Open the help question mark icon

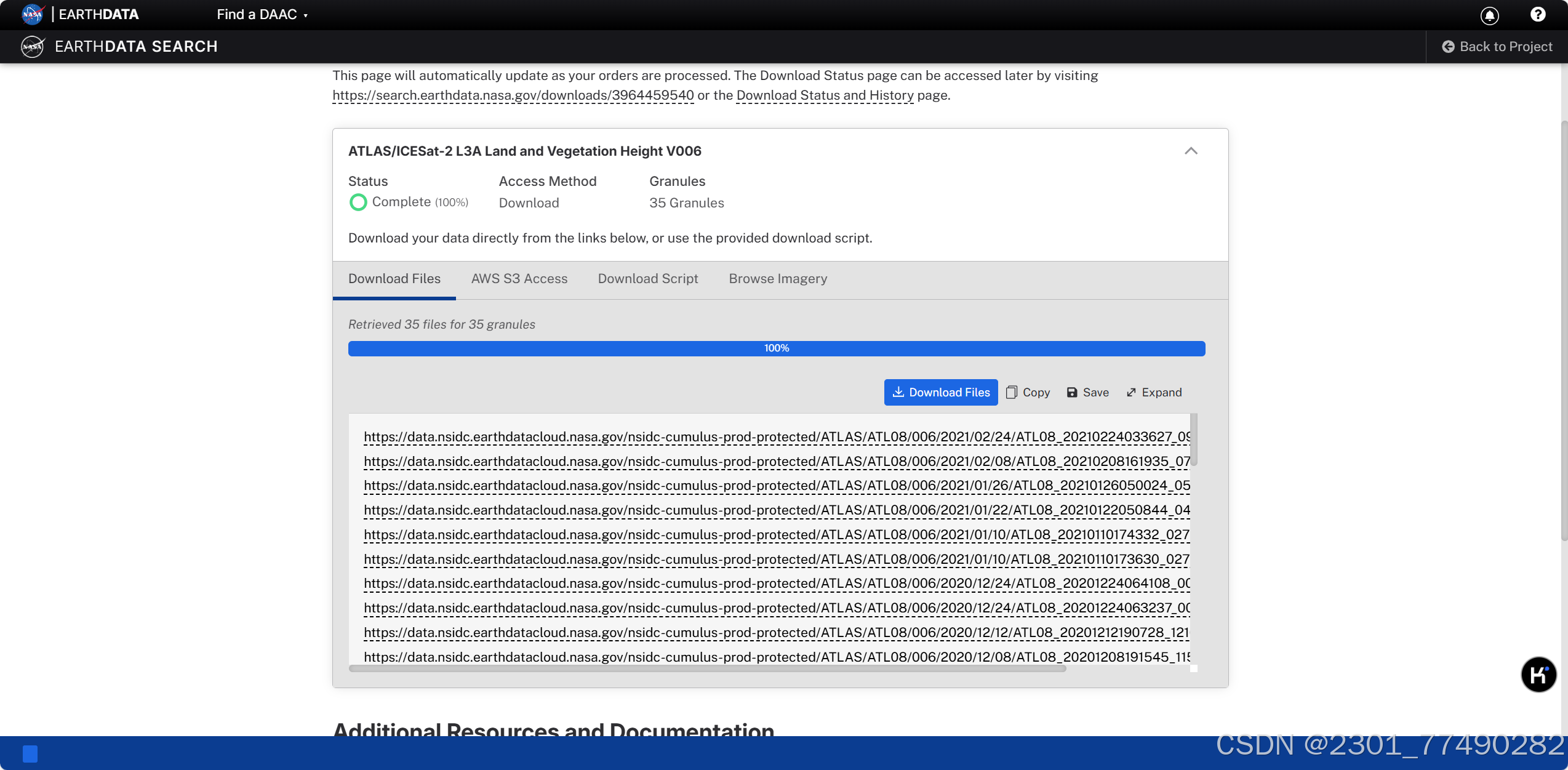coord(1537,15)
